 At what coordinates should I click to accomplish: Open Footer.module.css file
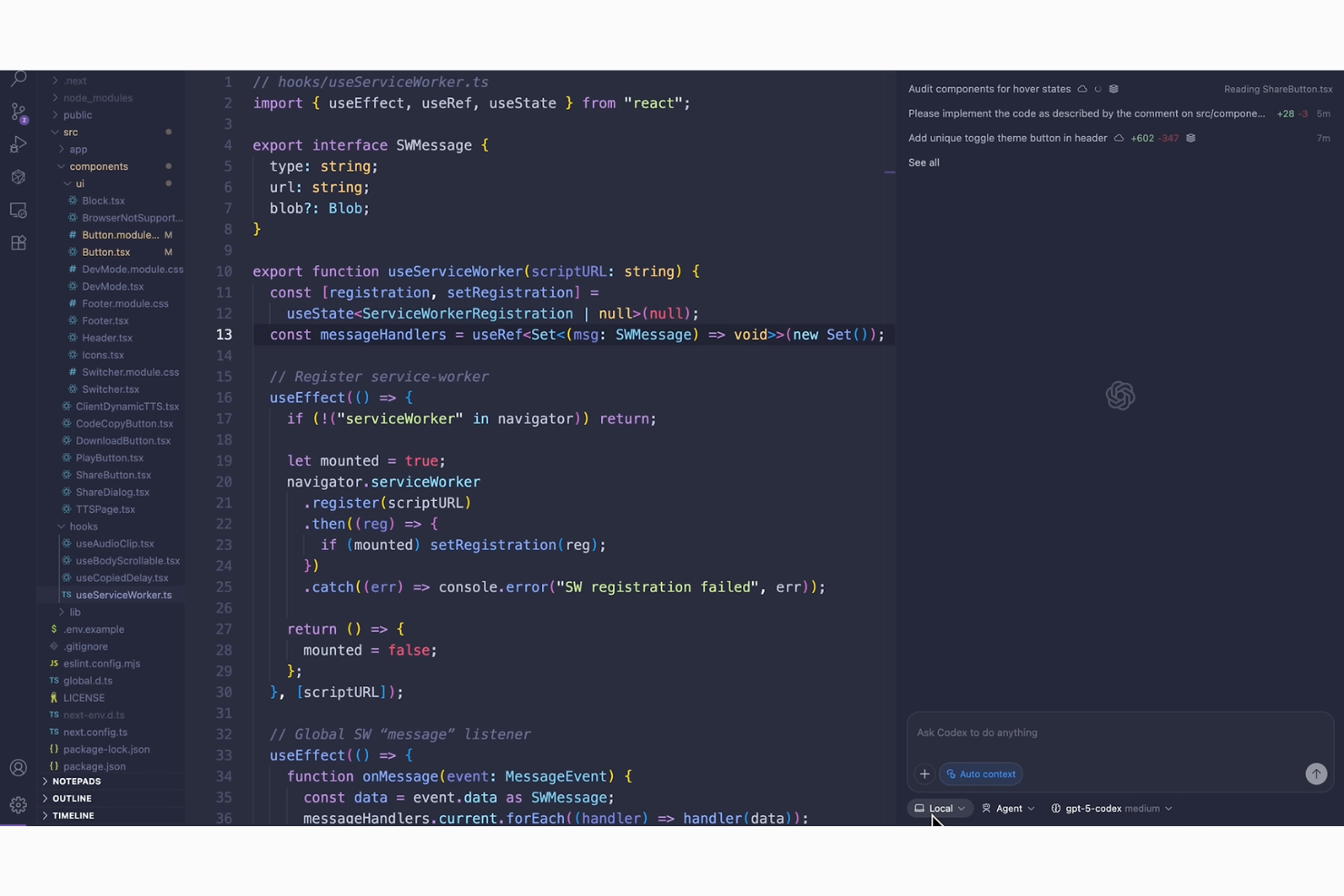tap(124, 304)
